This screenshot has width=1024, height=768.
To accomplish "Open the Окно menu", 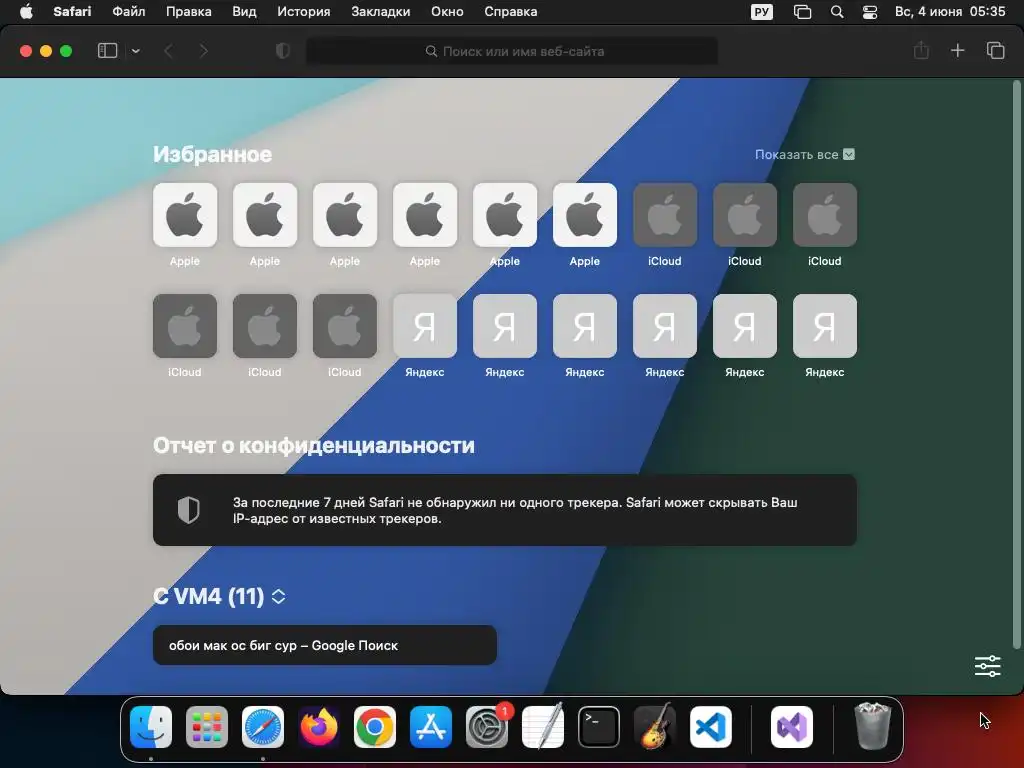I will [x=447, y=12].
